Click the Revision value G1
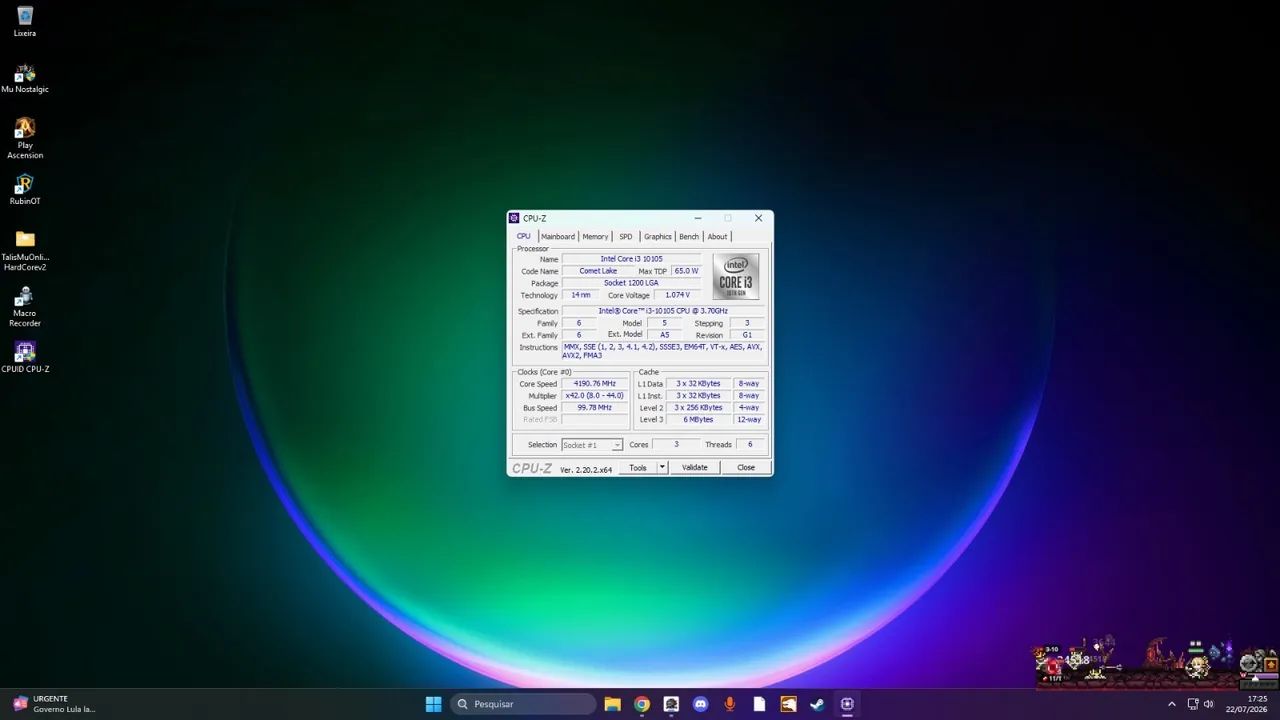 pos(747,335)
